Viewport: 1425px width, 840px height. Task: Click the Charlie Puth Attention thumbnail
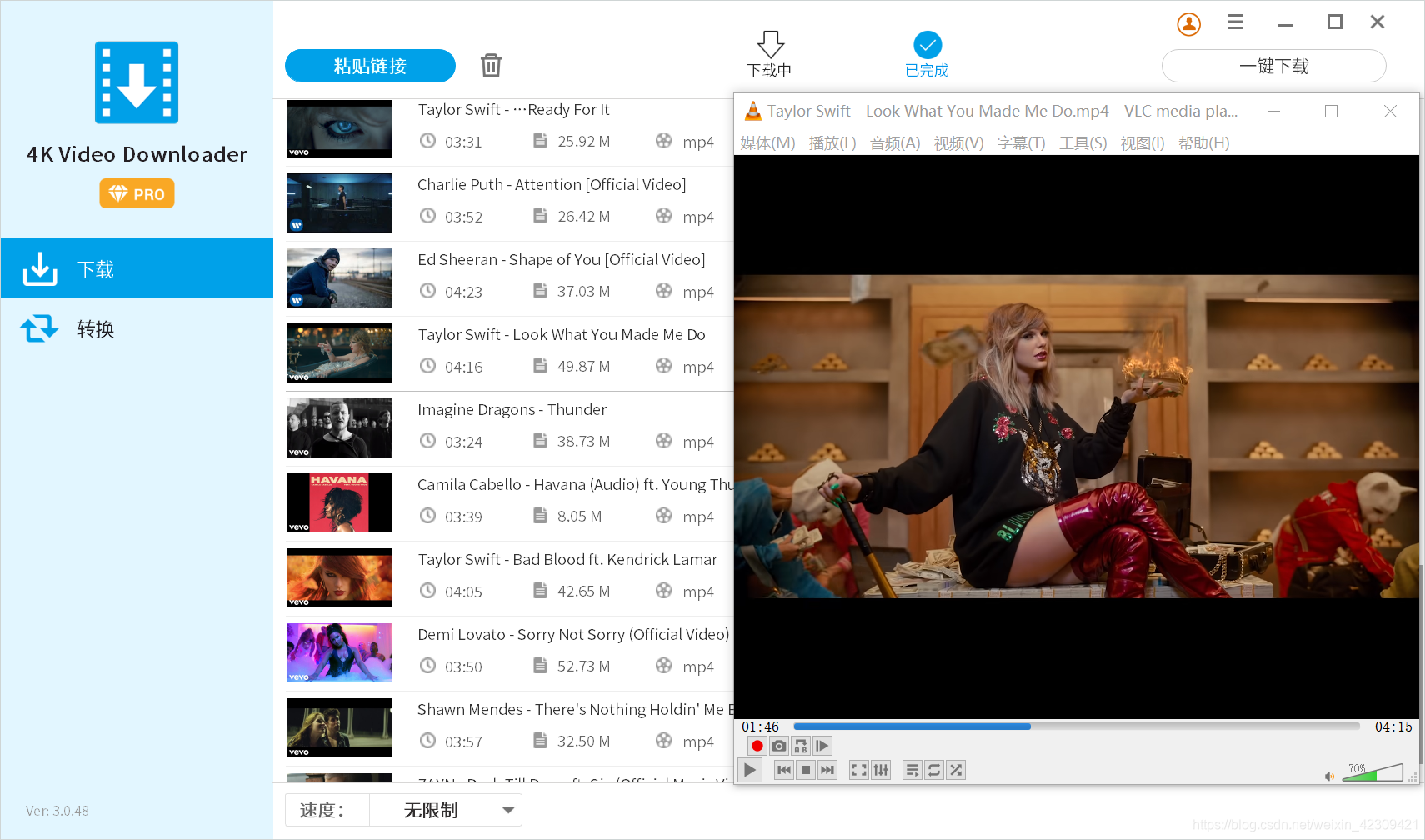click(339, 202)
